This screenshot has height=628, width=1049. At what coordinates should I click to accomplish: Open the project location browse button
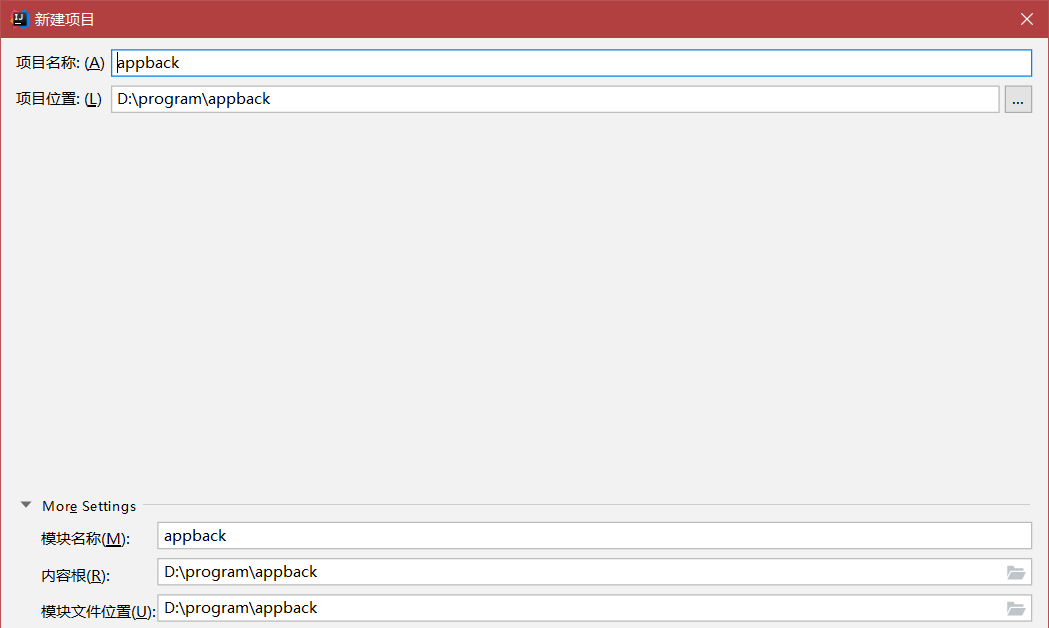[1018, 100]
